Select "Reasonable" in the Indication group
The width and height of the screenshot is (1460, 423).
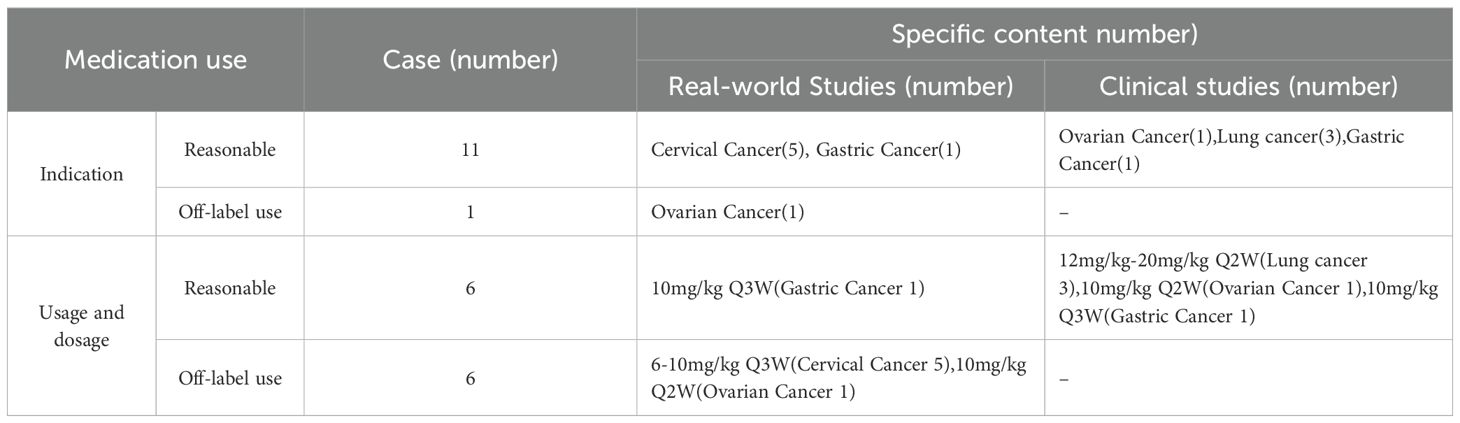point(230,150)
